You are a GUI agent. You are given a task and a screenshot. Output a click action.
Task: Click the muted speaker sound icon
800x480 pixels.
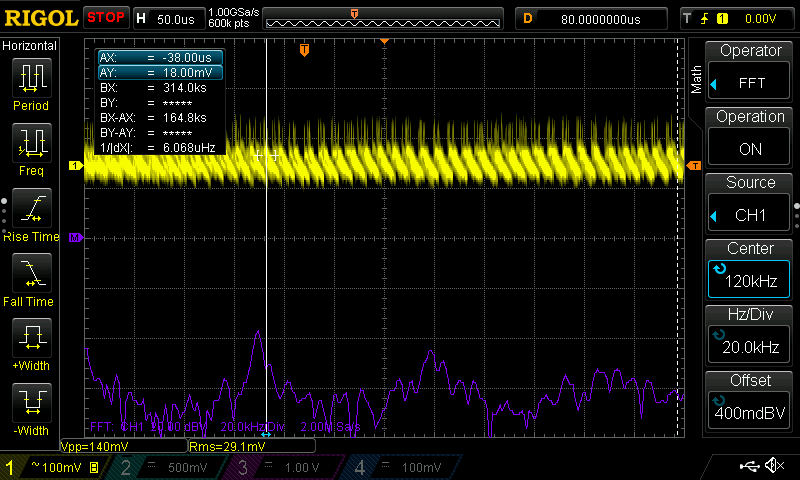pyautogui.click(x=773, y=466)
